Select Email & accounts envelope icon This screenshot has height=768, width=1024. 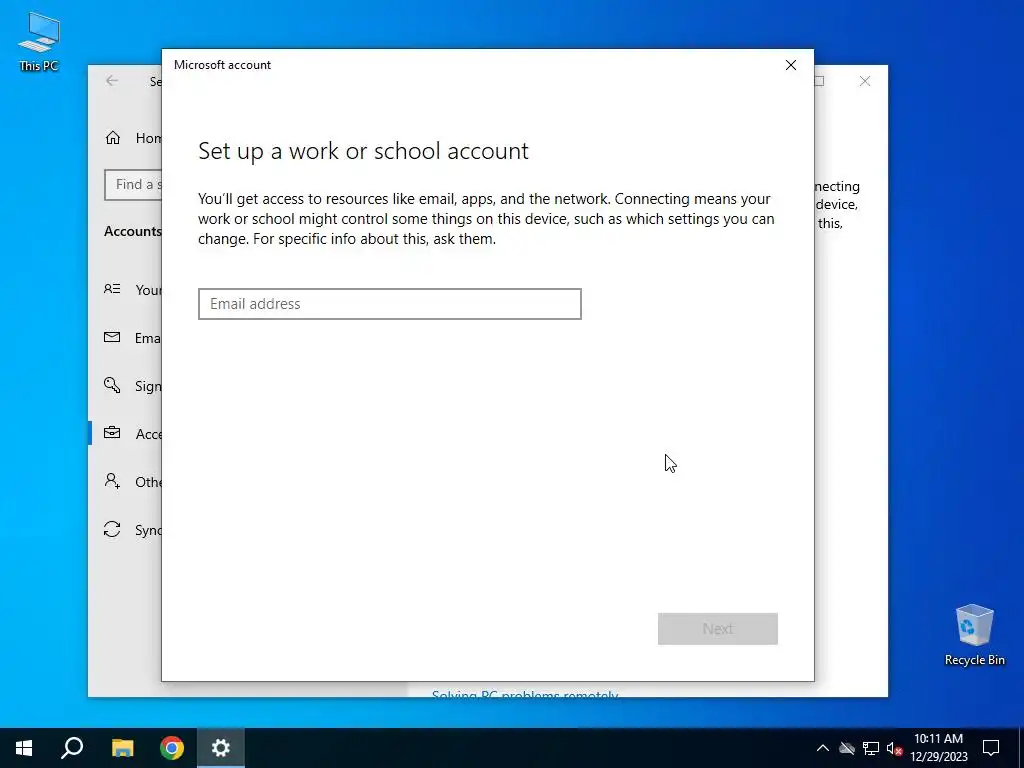tap(112, 337)
